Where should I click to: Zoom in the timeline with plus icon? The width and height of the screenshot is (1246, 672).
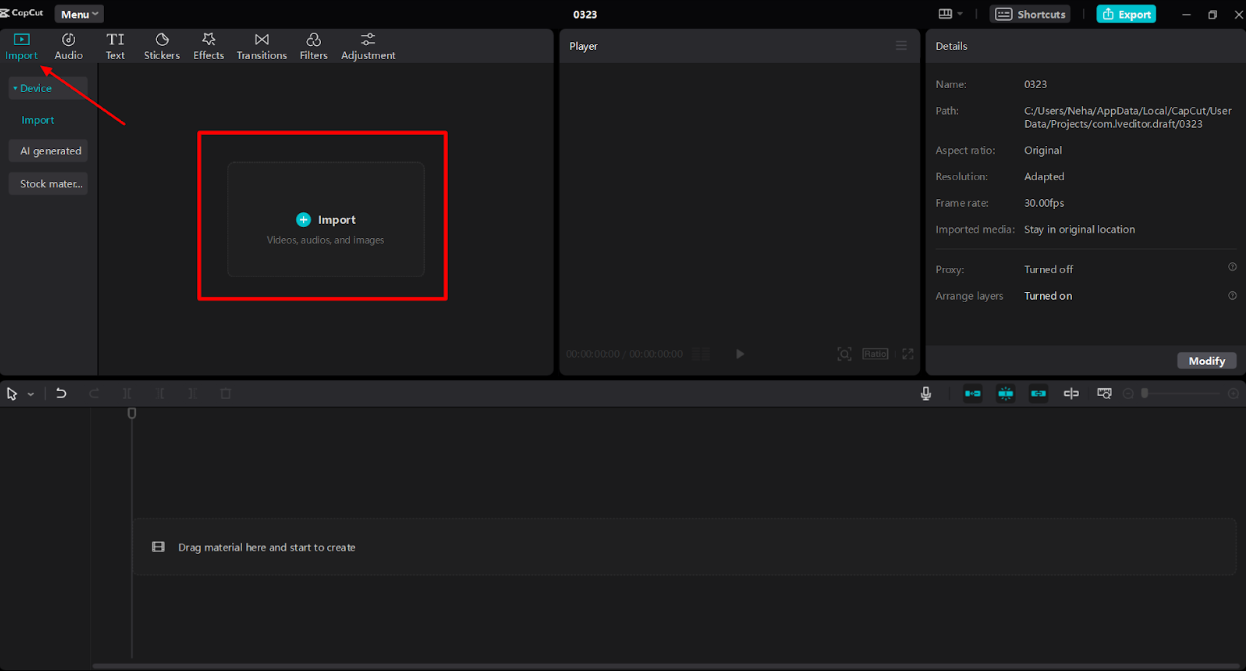(1233, 394)
